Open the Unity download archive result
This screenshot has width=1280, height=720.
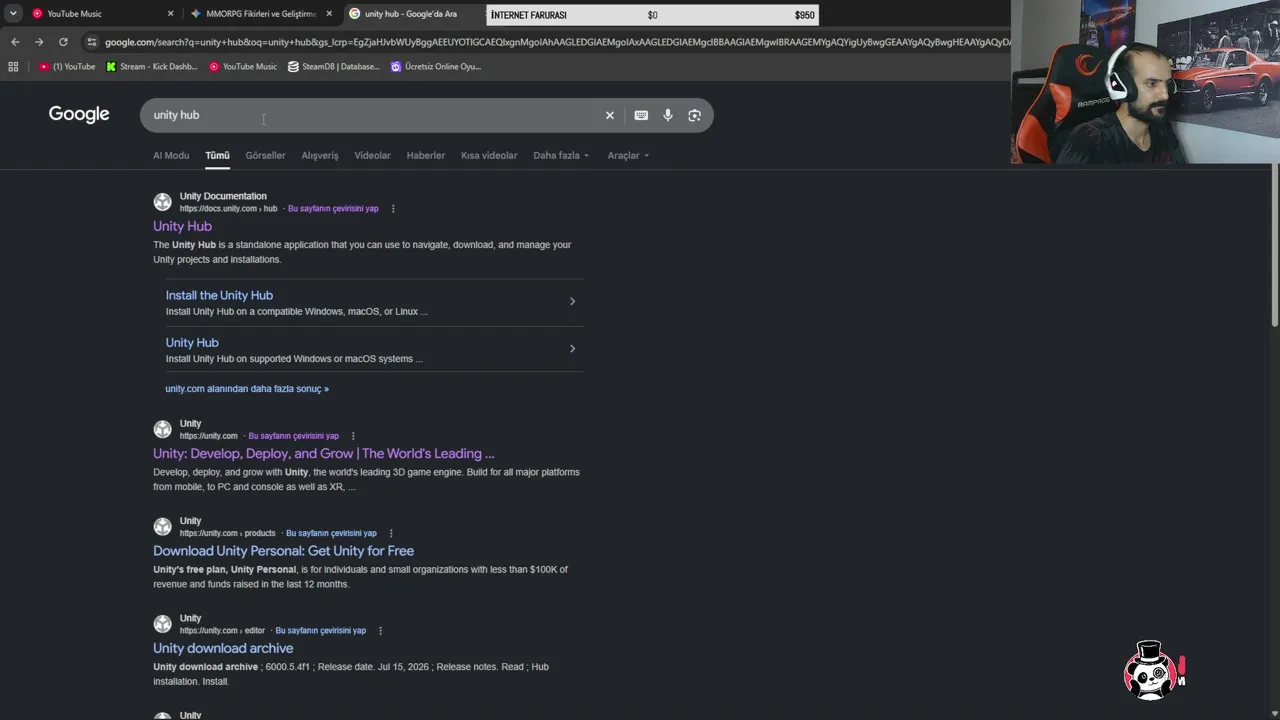pos(223,648)
